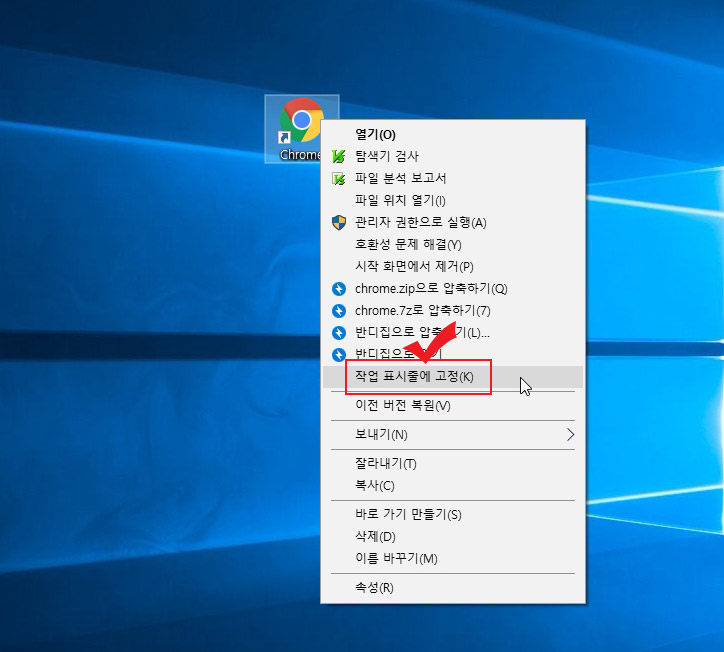Click the green V3 icon beside 탐색기 검사

(338, 157)
